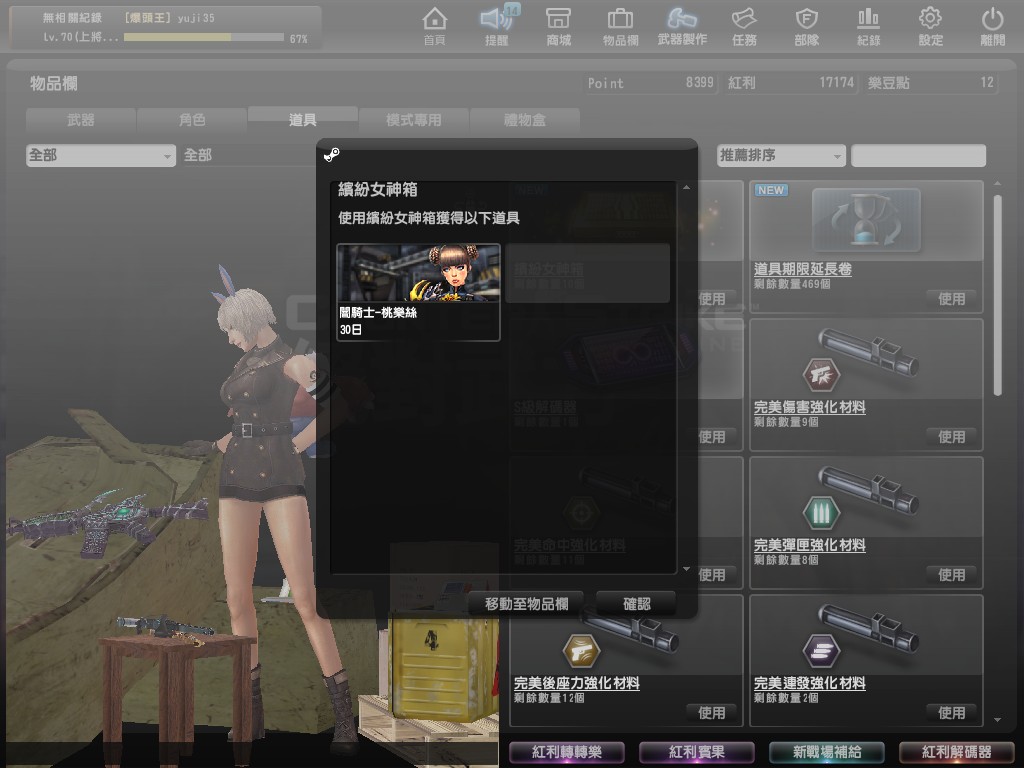The image size is (1024, 768).
Task: Click the 道具期限延長卷 hourglass item image
Action: tap(866, 221)
